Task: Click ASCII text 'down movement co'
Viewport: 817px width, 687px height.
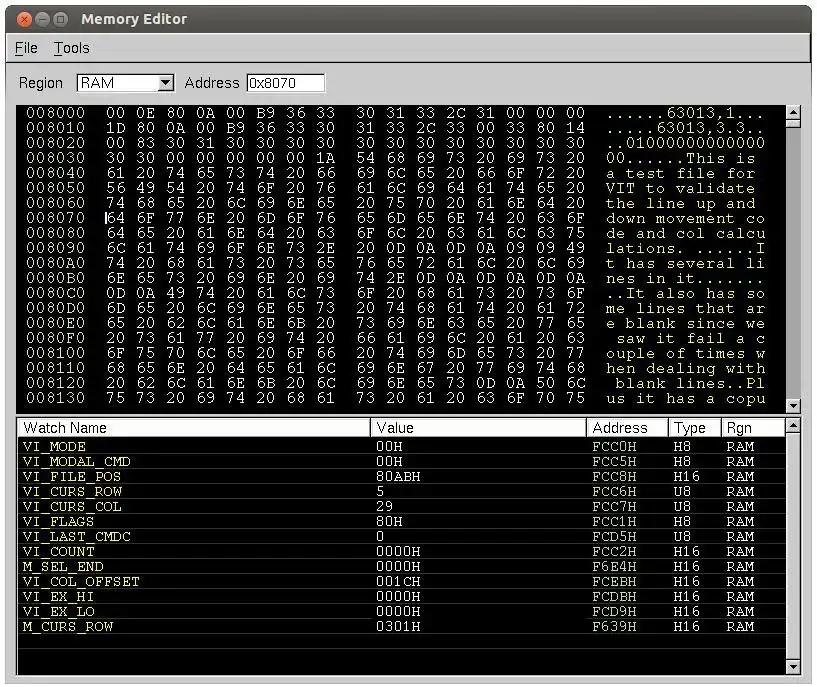Action: click(685, 218)
